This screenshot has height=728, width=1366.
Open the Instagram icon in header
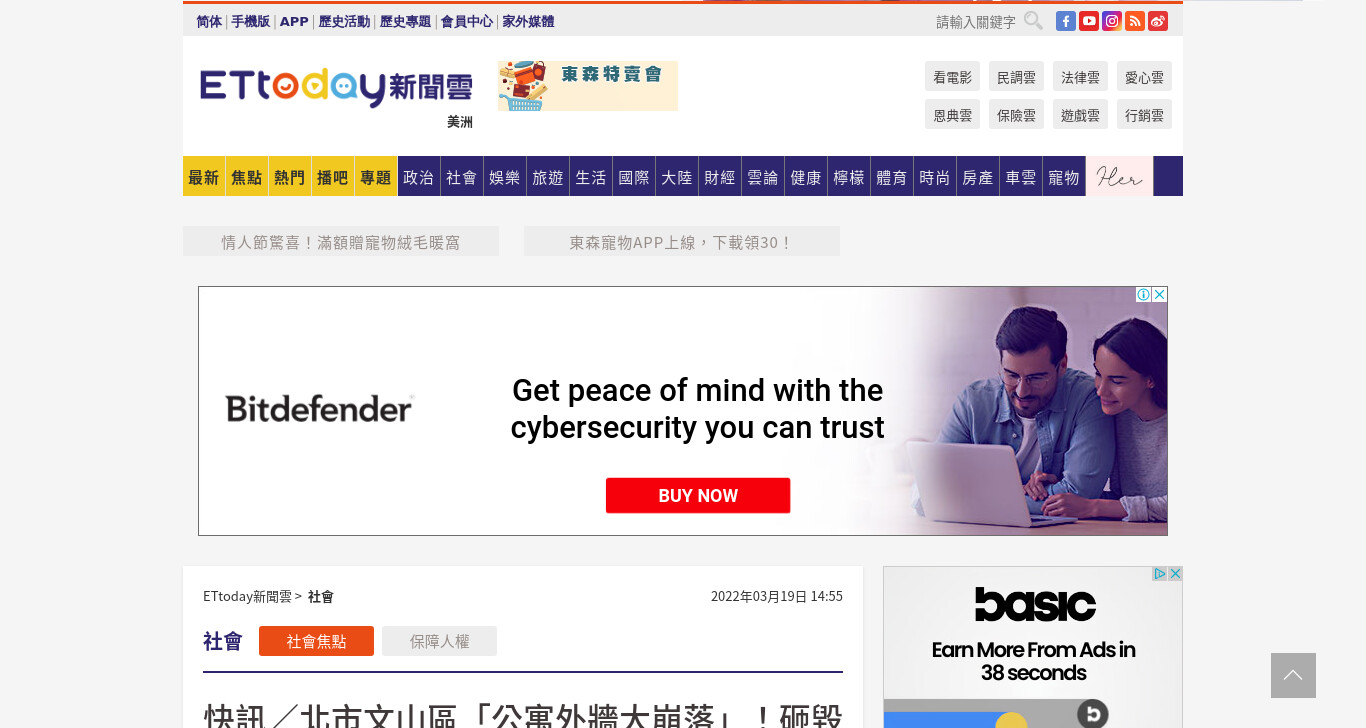pyautogui.click(x=1112, y=21)
